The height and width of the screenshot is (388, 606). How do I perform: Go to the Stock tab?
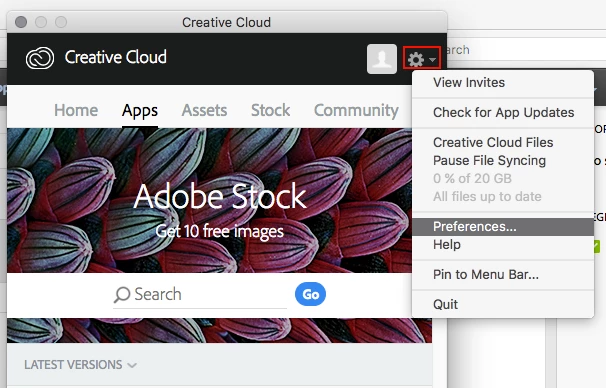[271, 111]
